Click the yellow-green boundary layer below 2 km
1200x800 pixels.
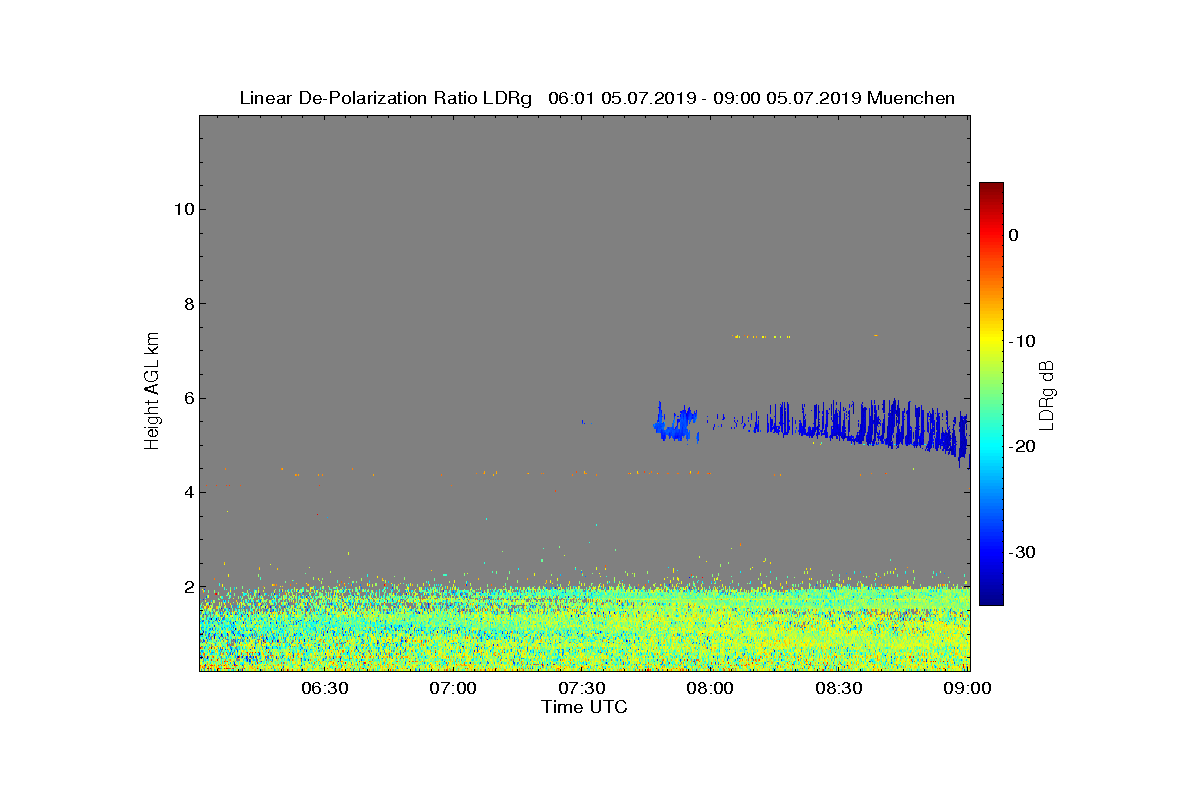point(585,630)
